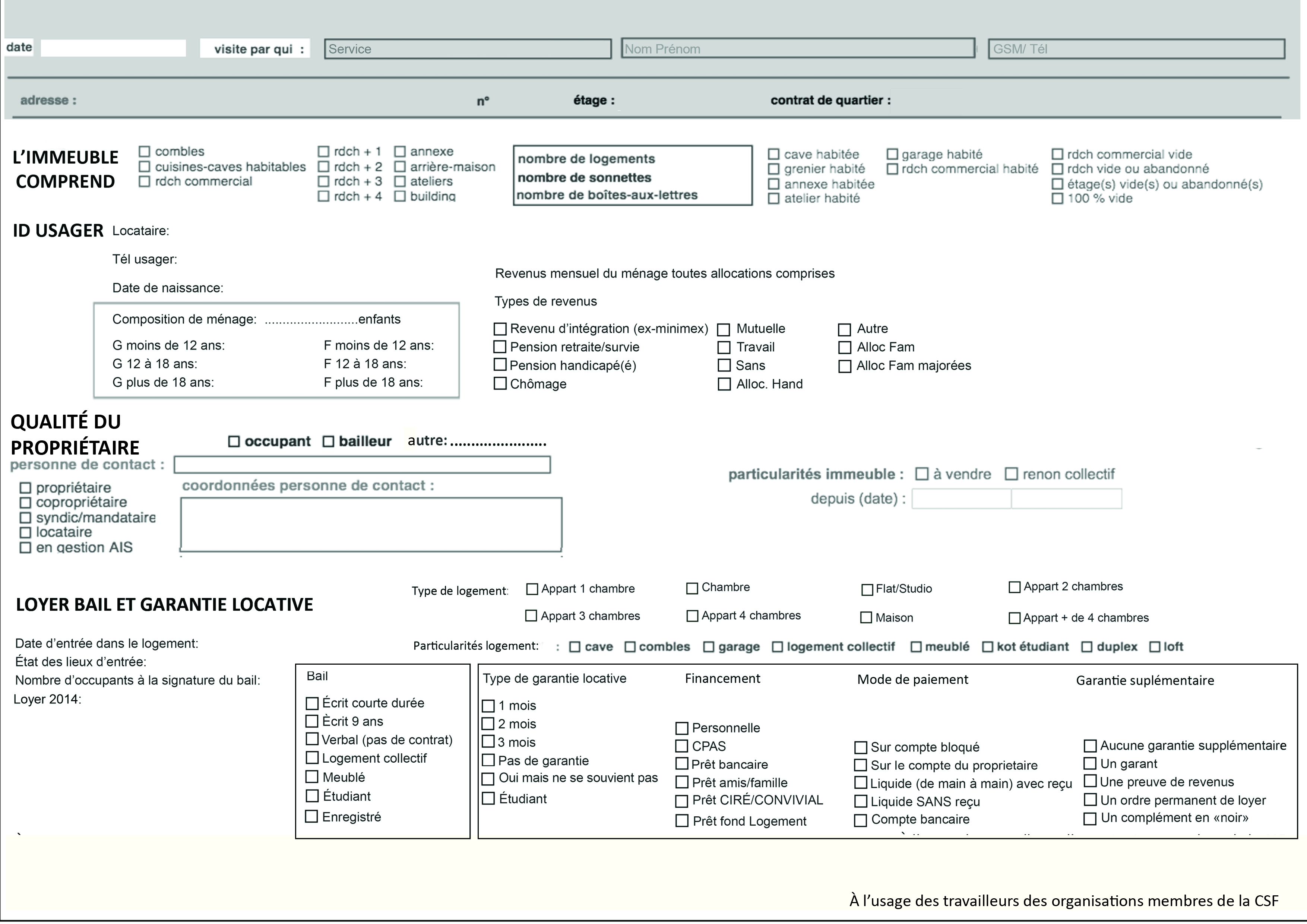The image size is (1307, 924).
Task: Check the combles checkbox
Action: [145, 151]
